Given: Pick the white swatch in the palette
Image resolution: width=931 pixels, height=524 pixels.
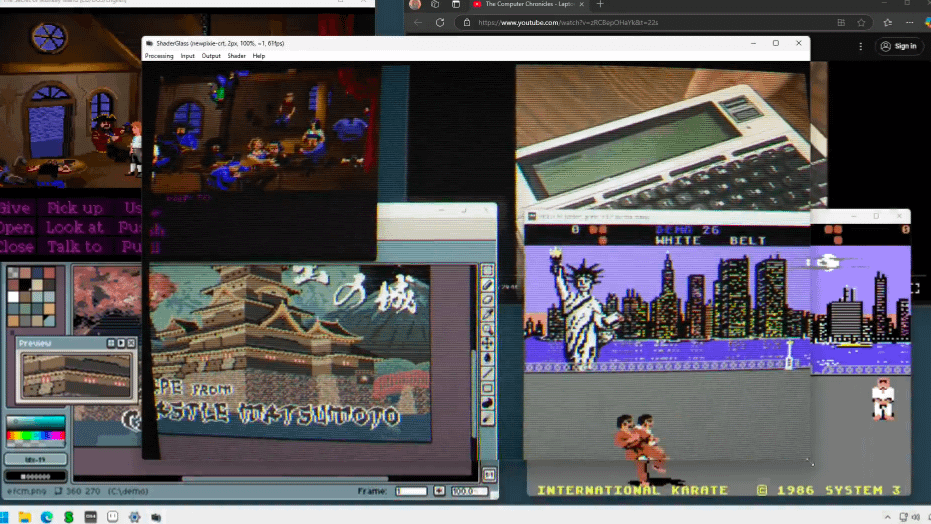Looking at the screenshot, I should (x=14, y=296).
